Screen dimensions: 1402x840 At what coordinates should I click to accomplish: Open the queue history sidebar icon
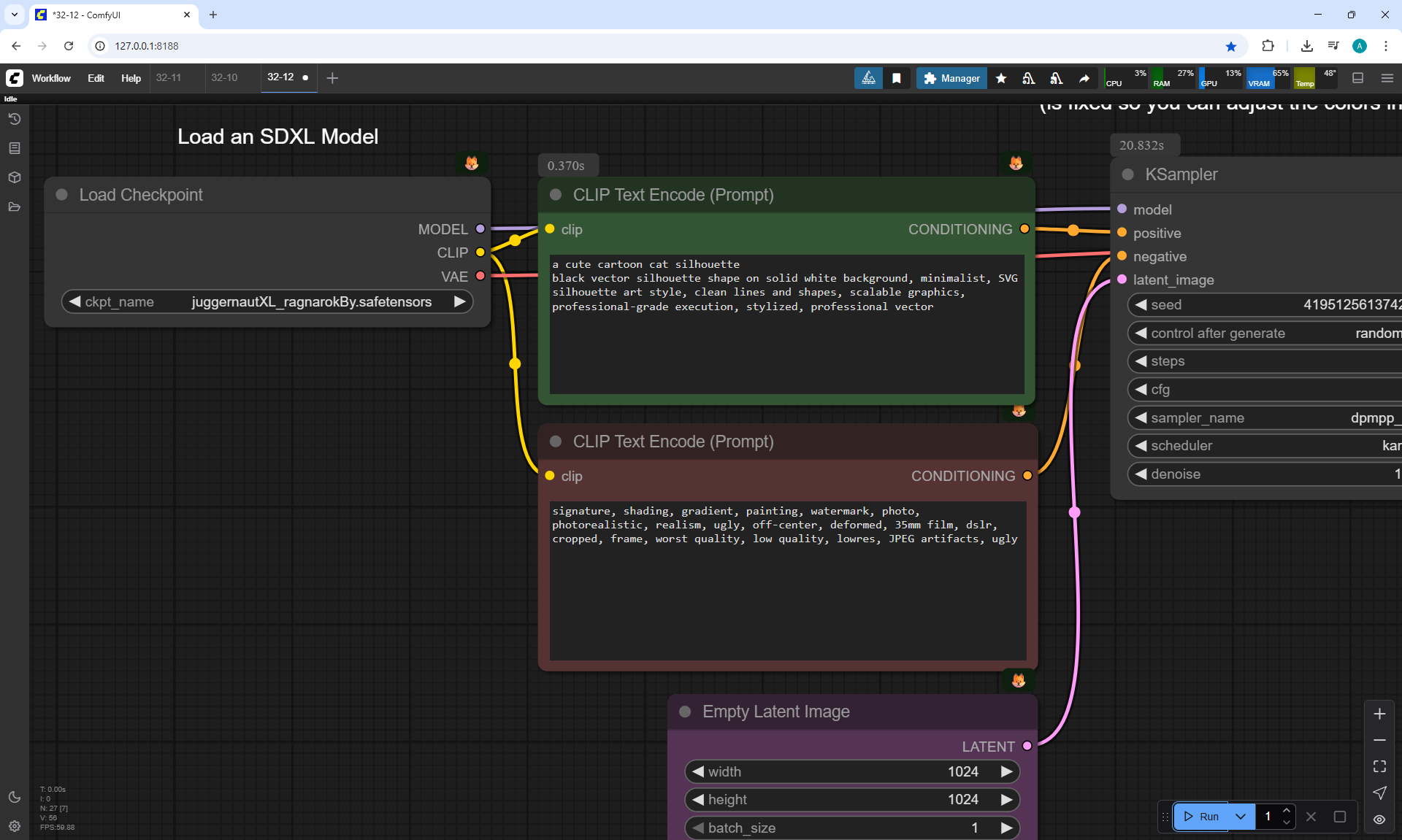tap(15, 119)
